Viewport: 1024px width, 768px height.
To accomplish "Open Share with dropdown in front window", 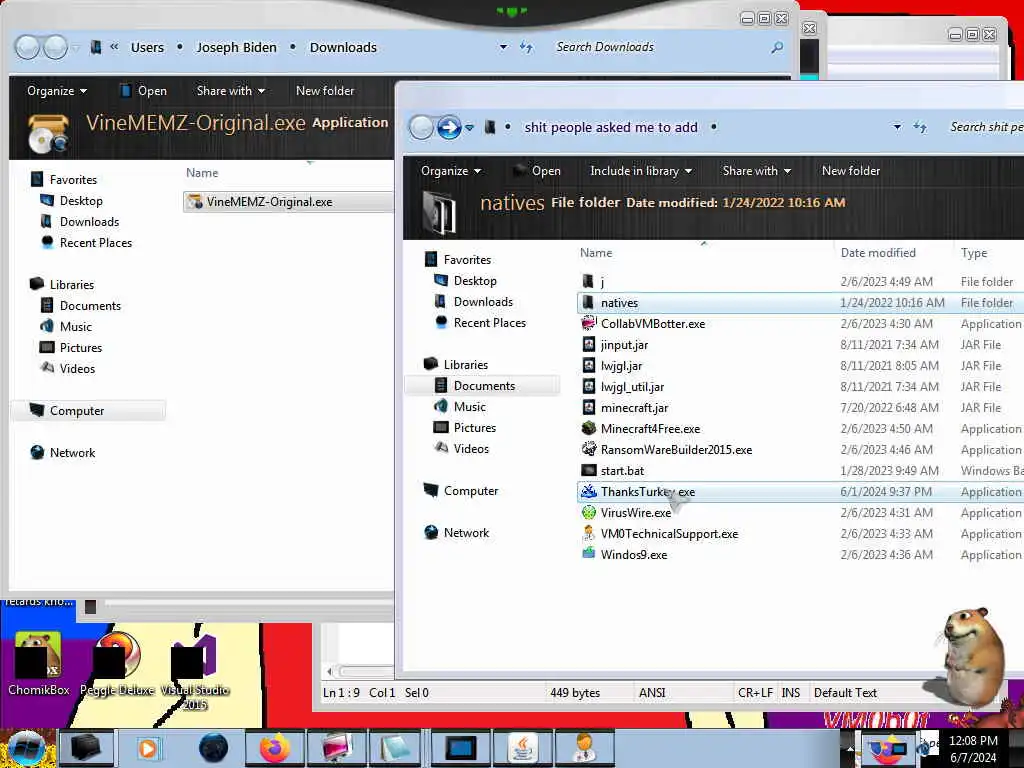I will [756, 170].
